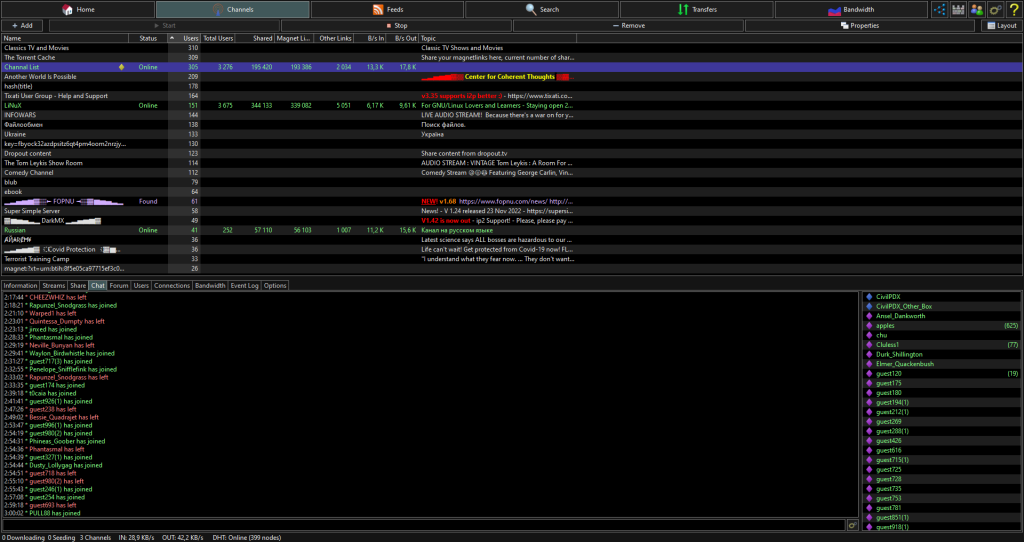Select user Durk_Shillington in user list
This screenshot has height=542, width=1024.
(942, 355)
